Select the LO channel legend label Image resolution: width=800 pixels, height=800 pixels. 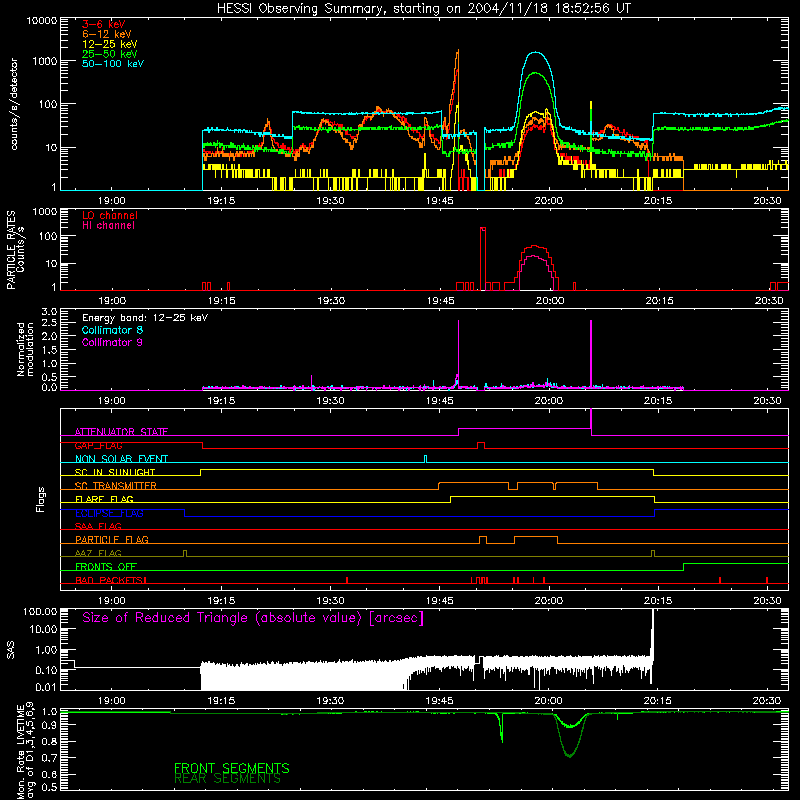tap(110, 215)
